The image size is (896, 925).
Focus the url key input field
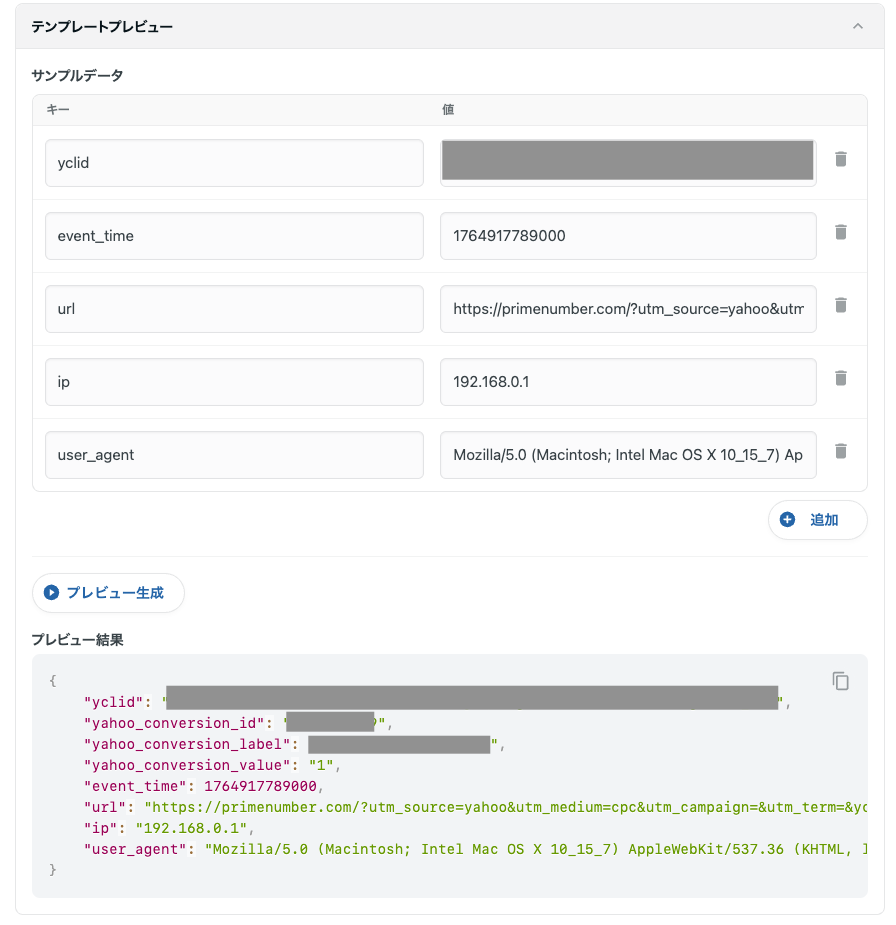[x=234, y=309]
